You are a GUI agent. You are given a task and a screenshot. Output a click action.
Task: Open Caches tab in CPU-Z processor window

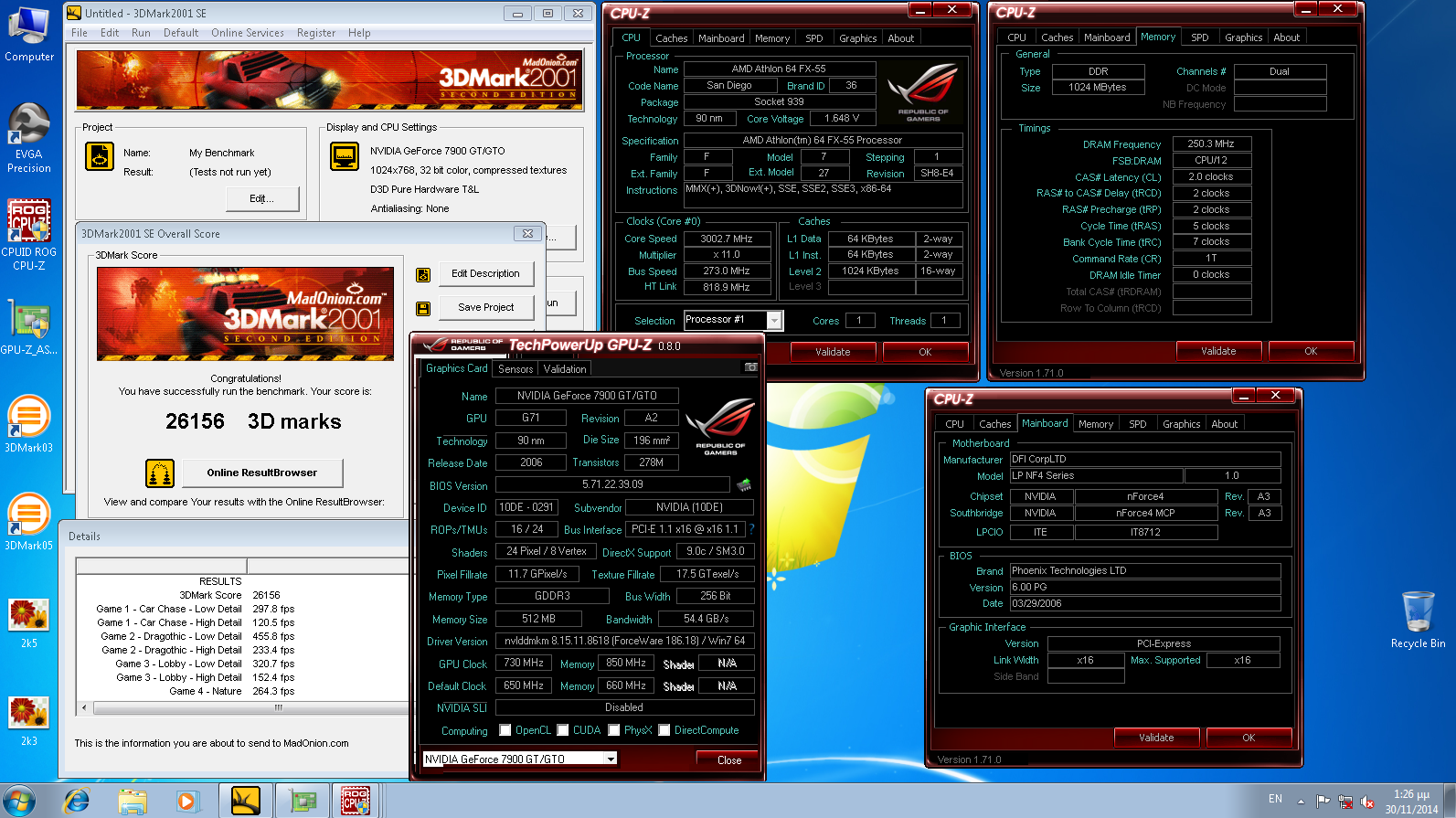[x=671, y=38]
